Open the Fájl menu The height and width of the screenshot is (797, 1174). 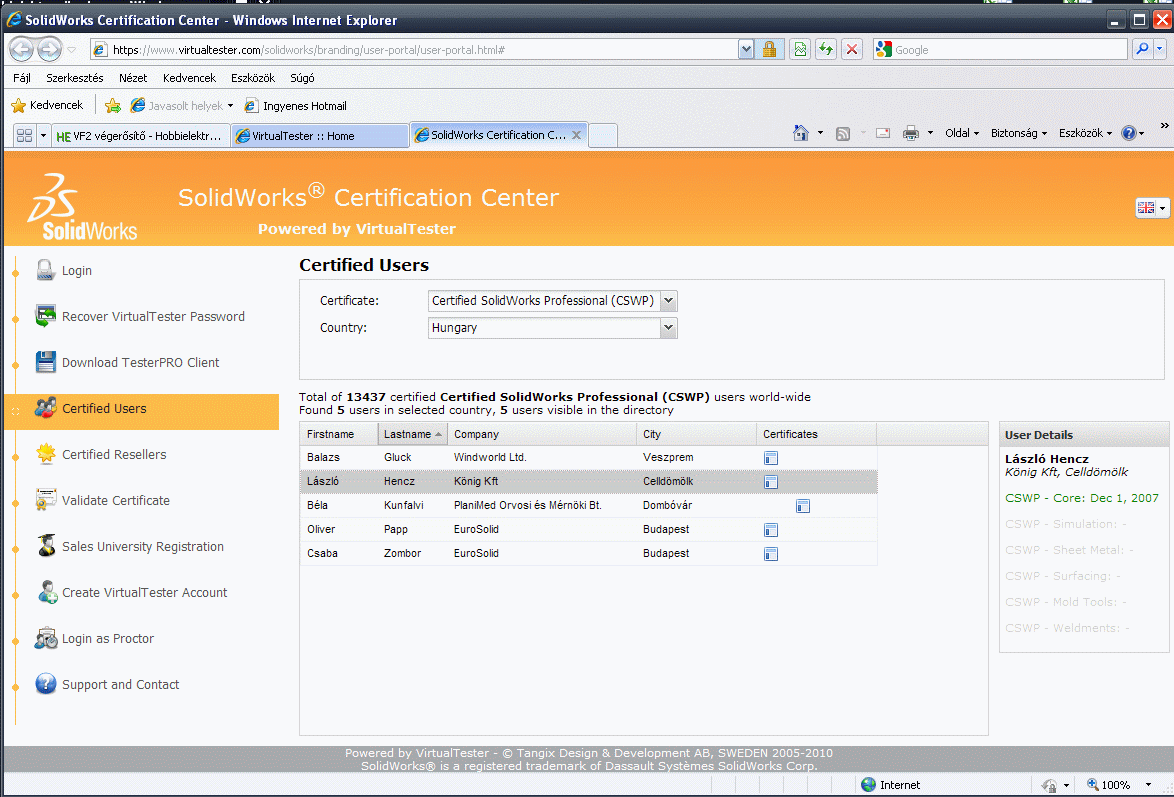[22, 78]
